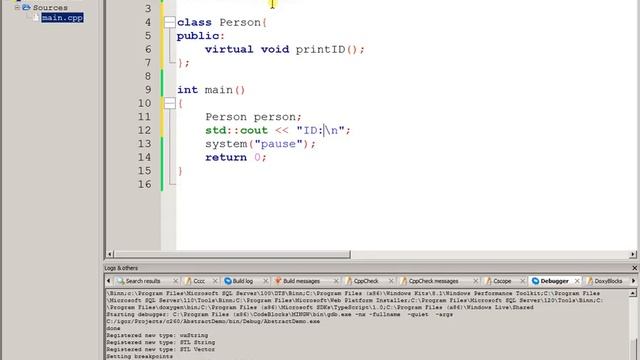Click the Search results tab magnifier icon
Image resolution: width=640 pixels, height=360 pixels.
tap(120, 281)
